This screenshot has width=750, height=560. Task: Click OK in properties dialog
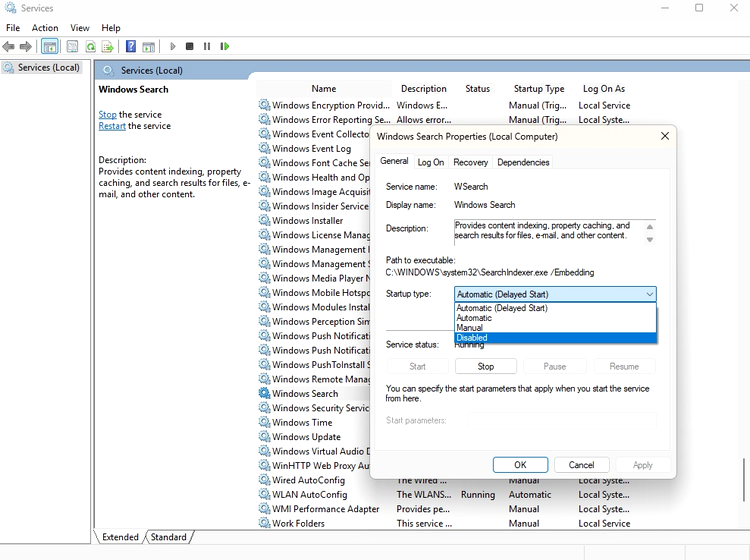[x=520, y=465]
